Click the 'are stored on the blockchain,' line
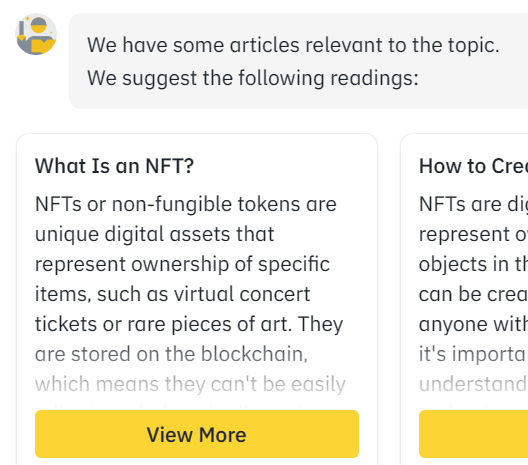The image size is (528, 465). pyautogui.click(x=171, y=354)
